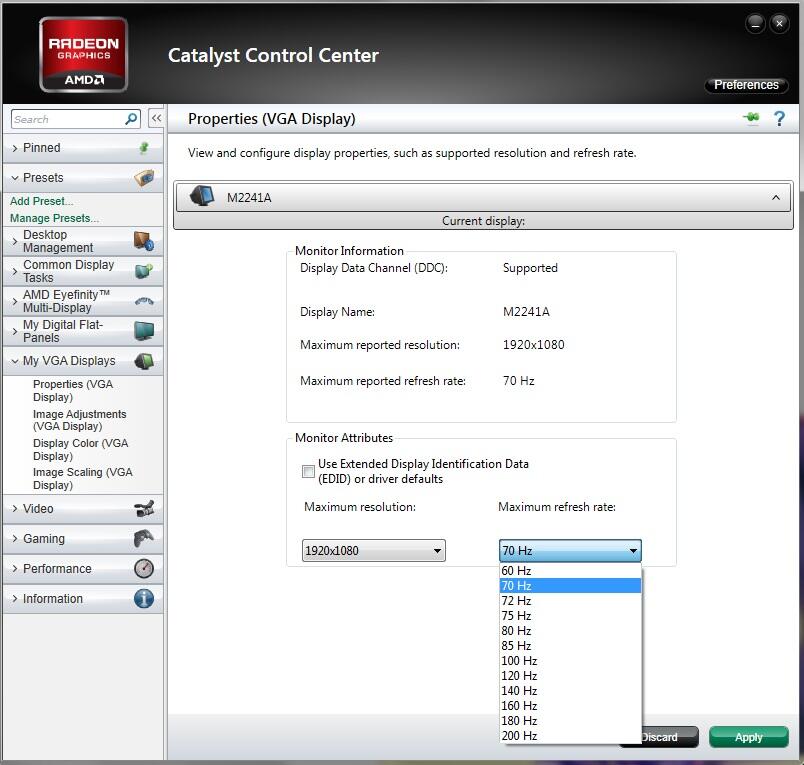Collapse the M2241A display selector chevron
The image size is (804, 765).
click(x=776, y=197)
